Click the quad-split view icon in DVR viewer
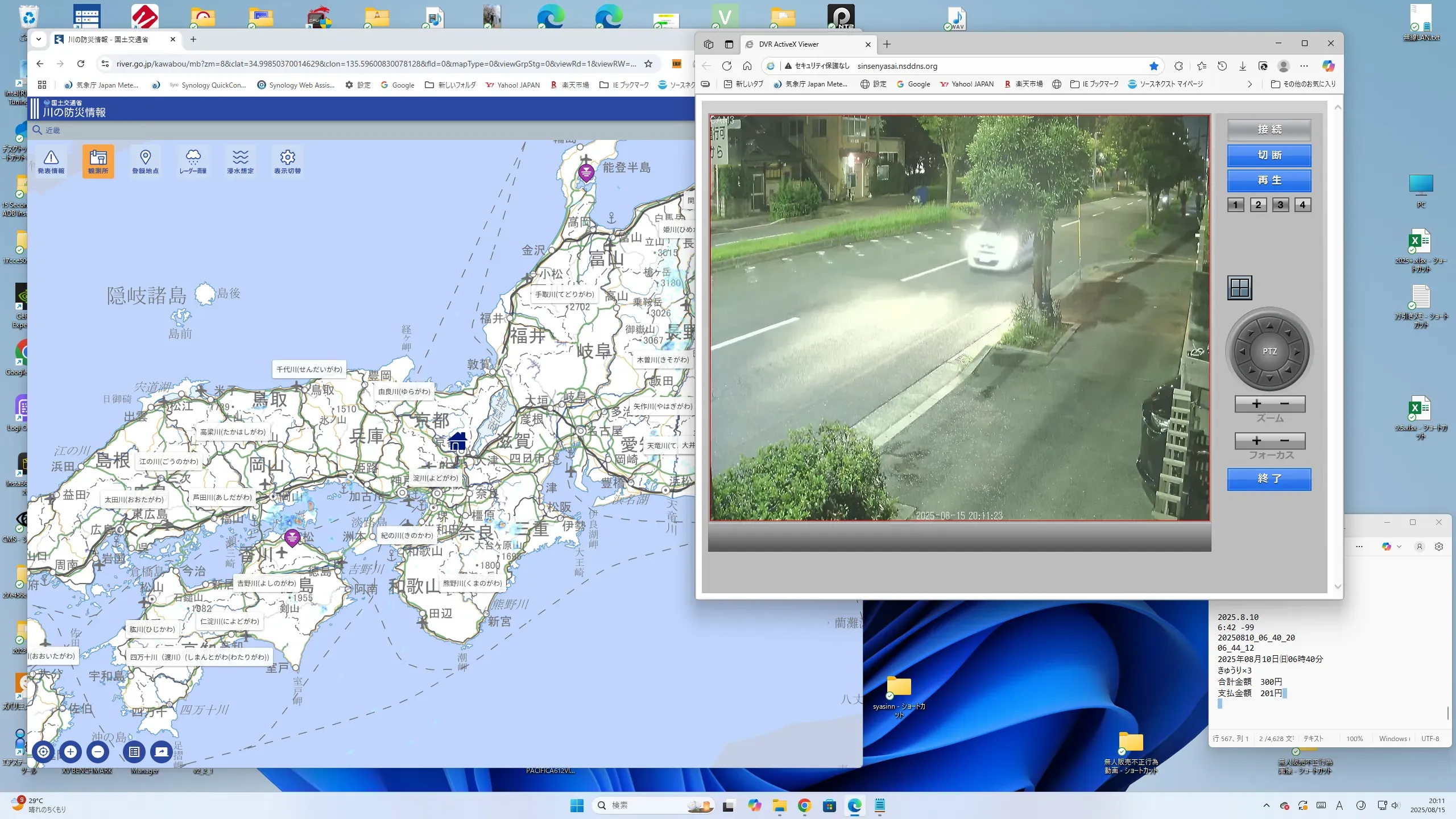This screenshot has height=819, width=1456. [x=1239, y=288]
